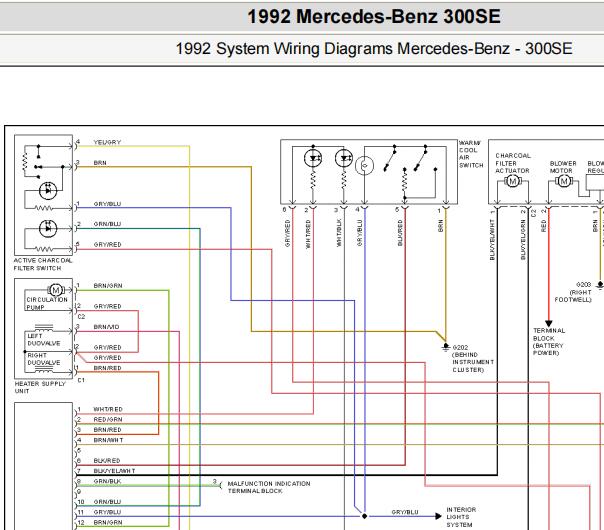Click the horizontal 'WHT/RED' label at pin 1
Image resolution: width=604 pixels, height=530 pixels.
(108, 409)
